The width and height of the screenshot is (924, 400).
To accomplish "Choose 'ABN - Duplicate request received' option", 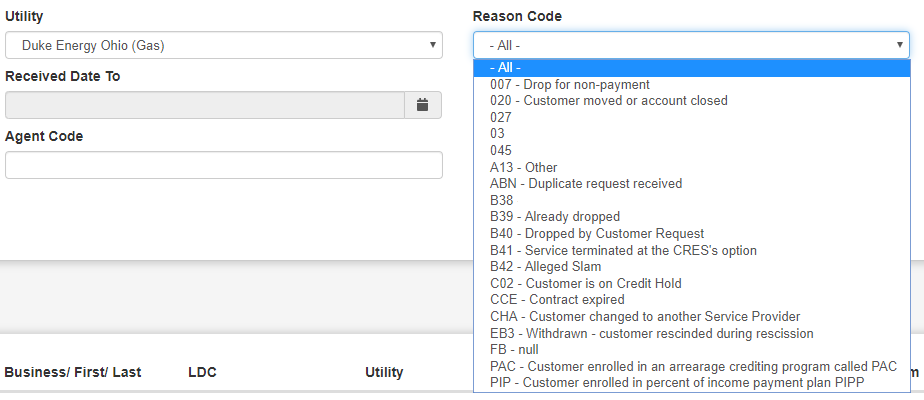I will tap(692, 184).
